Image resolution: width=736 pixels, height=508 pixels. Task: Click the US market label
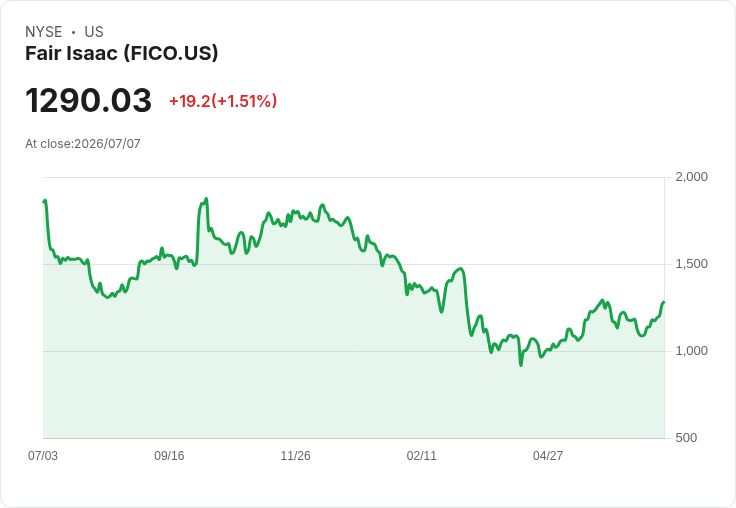[x=94, y=32]
